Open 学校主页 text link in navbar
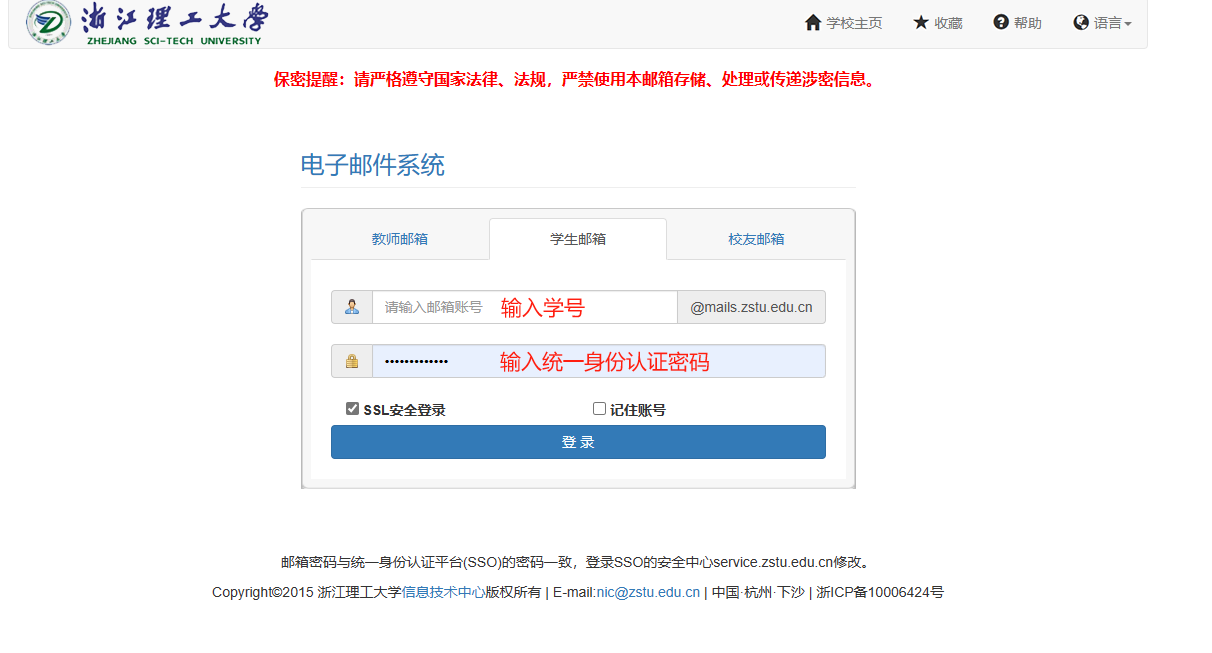This screenshot has width=1212, height=653. point(855,23)
